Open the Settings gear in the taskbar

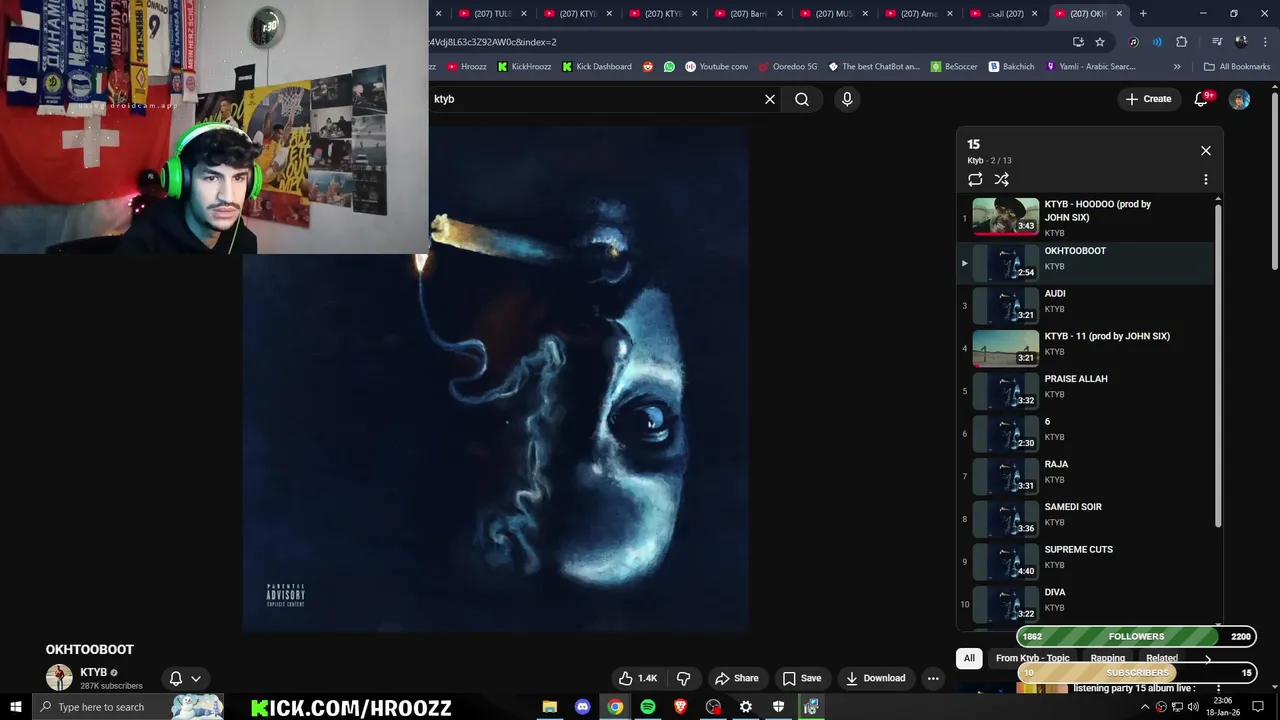click(746, 707)
